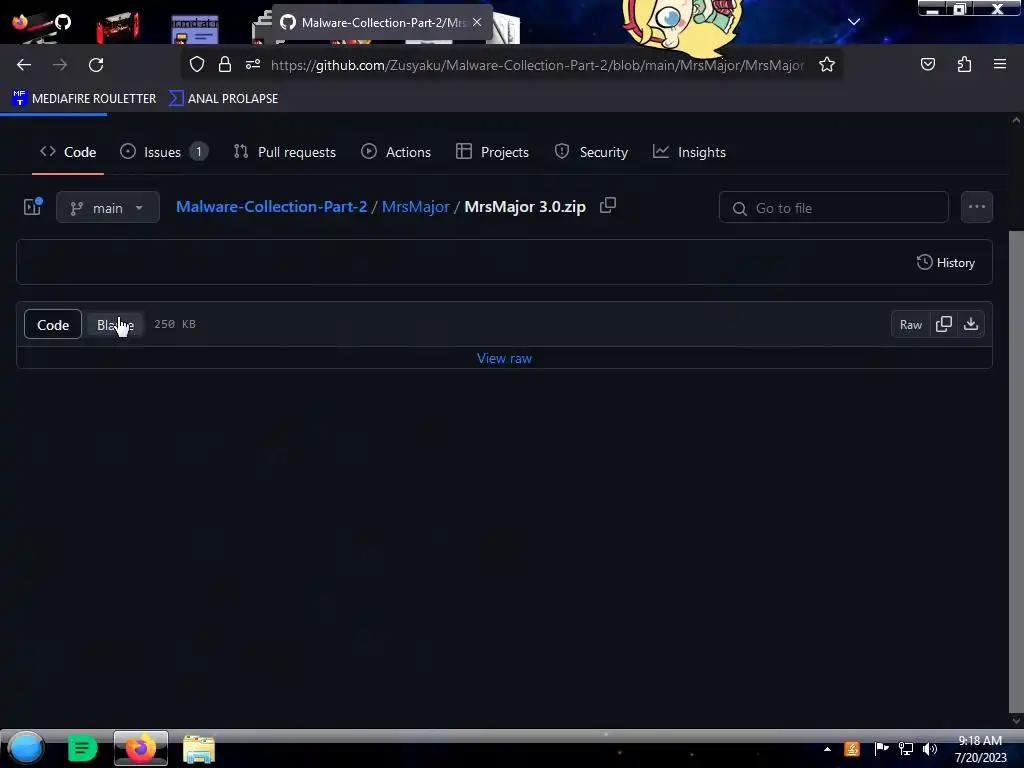Close the Malware-Collection-Part-2 tab

tap(477, 22)
